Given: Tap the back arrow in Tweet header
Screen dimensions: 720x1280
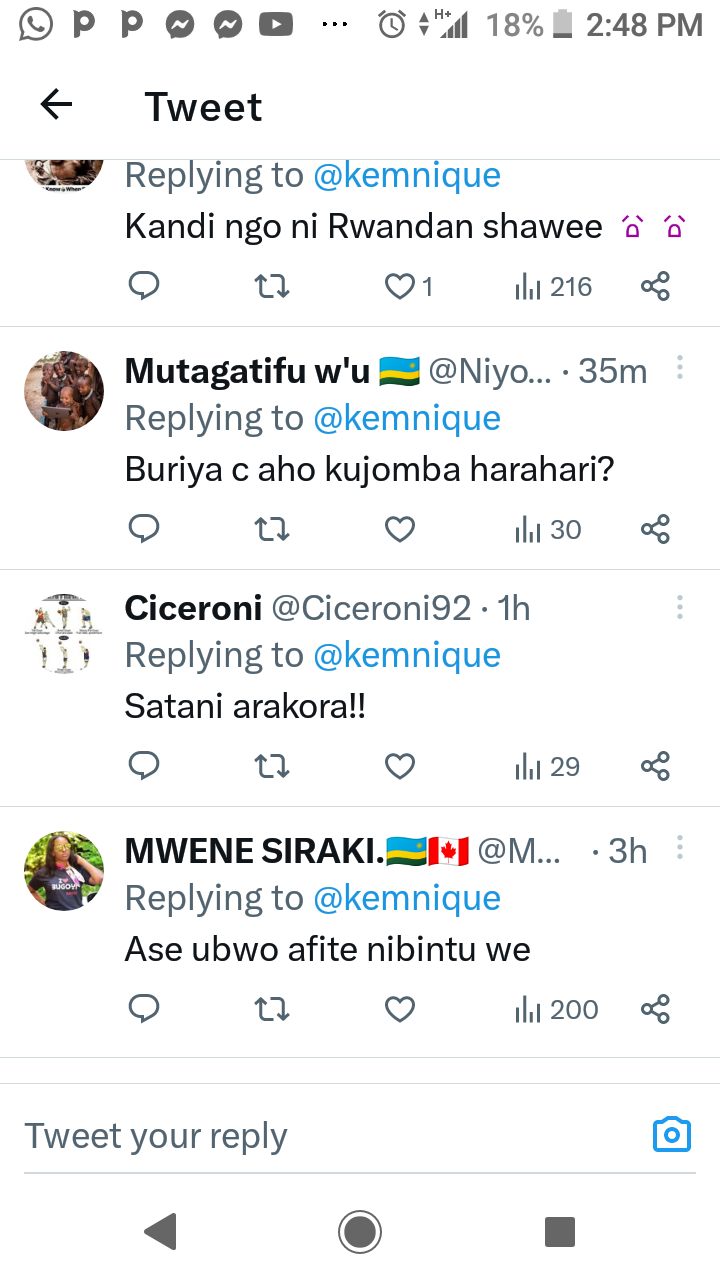Looking at the screenshot, I should click(56, 105).
